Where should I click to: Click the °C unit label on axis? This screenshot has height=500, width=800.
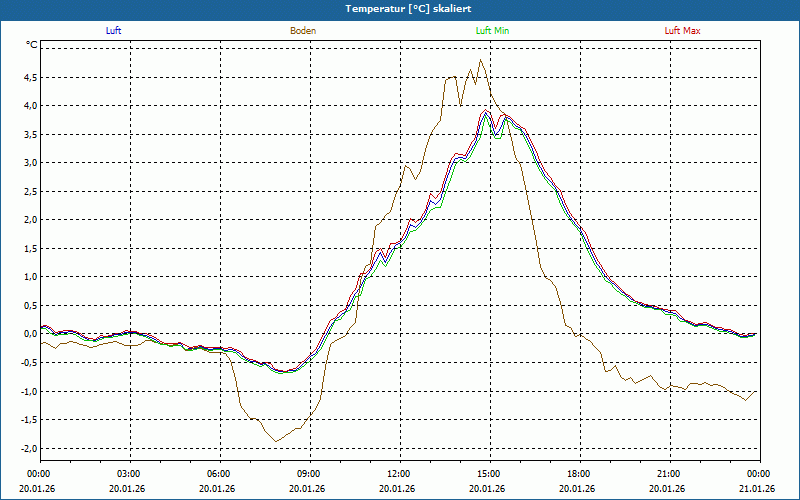coord(32,45)
